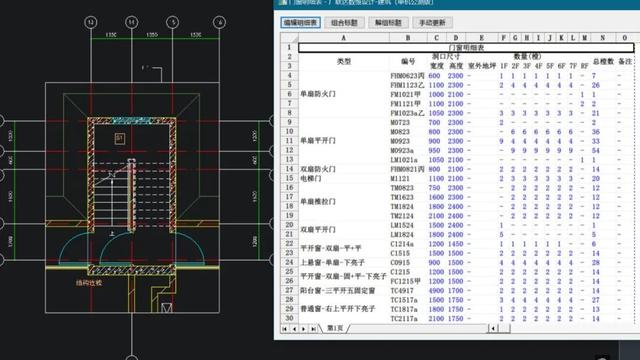Go to last sheet navigation arrow

pyautogui.click(x=313, y=329)
